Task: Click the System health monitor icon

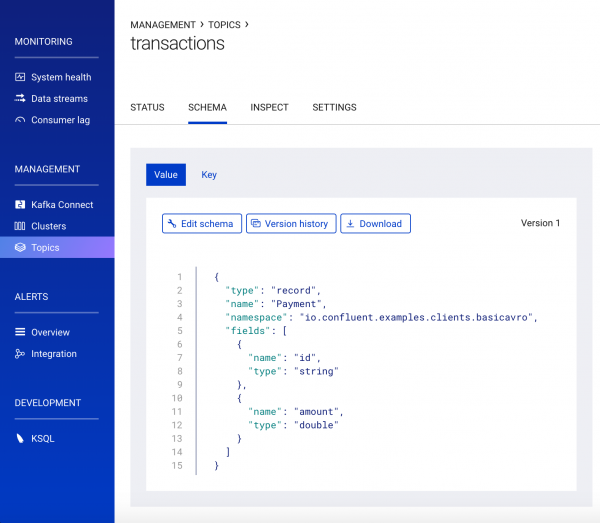Action: click(20, 77)
